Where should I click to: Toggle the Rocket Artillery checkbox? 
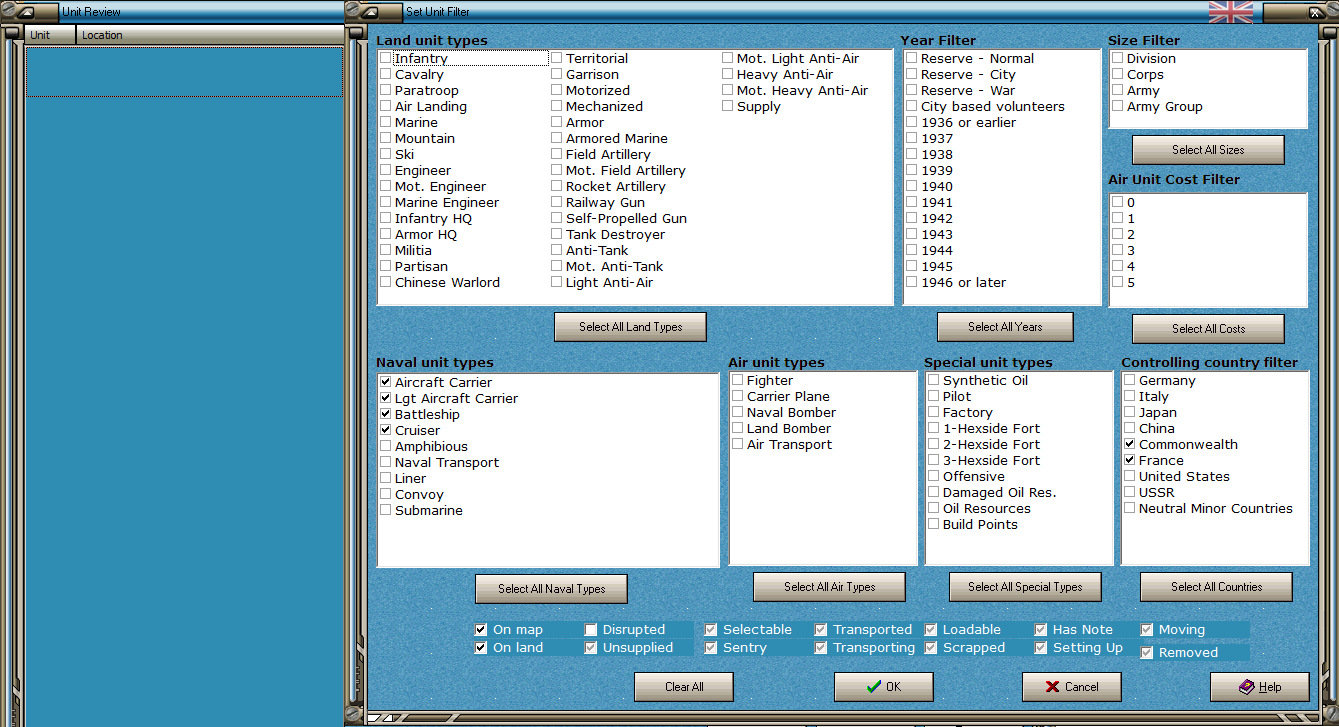(x=556, y=186)
